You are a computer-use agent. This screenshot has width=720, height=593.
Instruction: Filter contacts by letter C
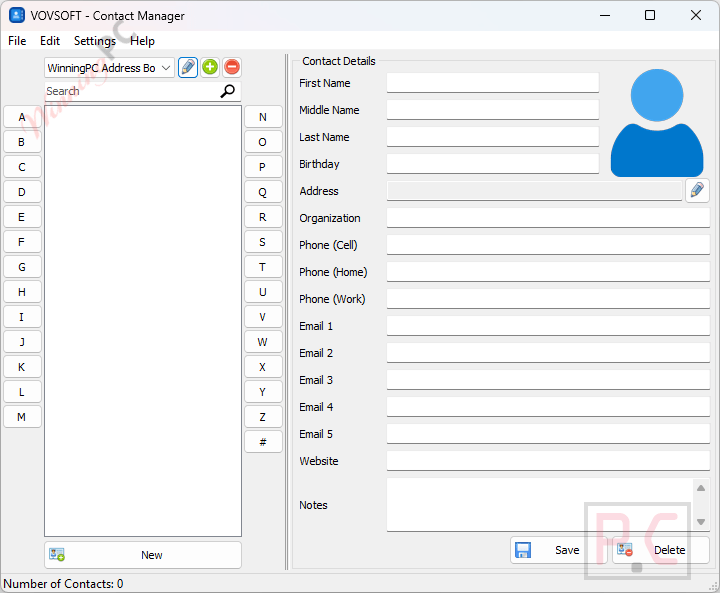click(22, 167)
